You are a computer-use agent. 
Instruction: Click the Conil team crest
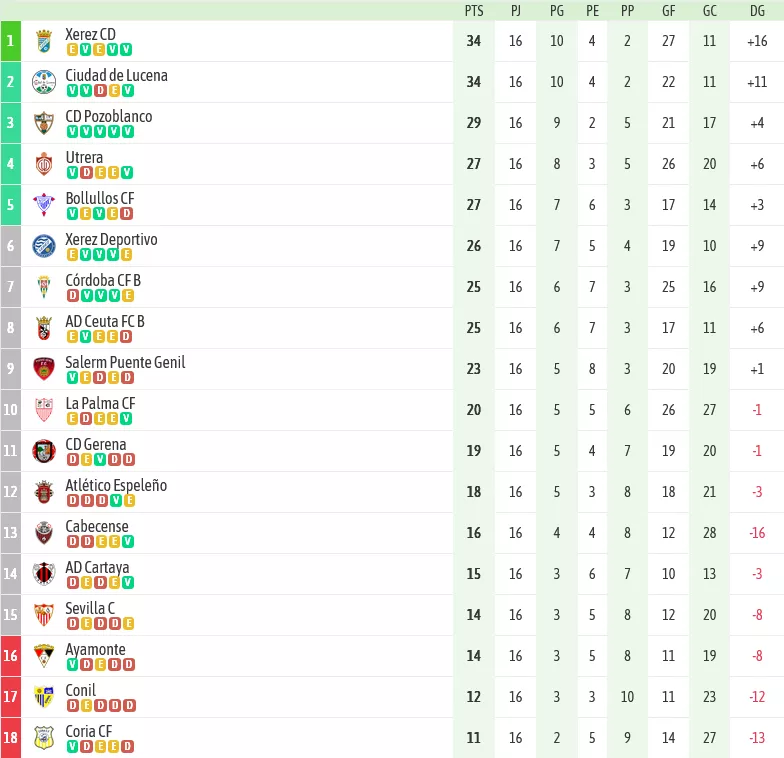[44, 697]
